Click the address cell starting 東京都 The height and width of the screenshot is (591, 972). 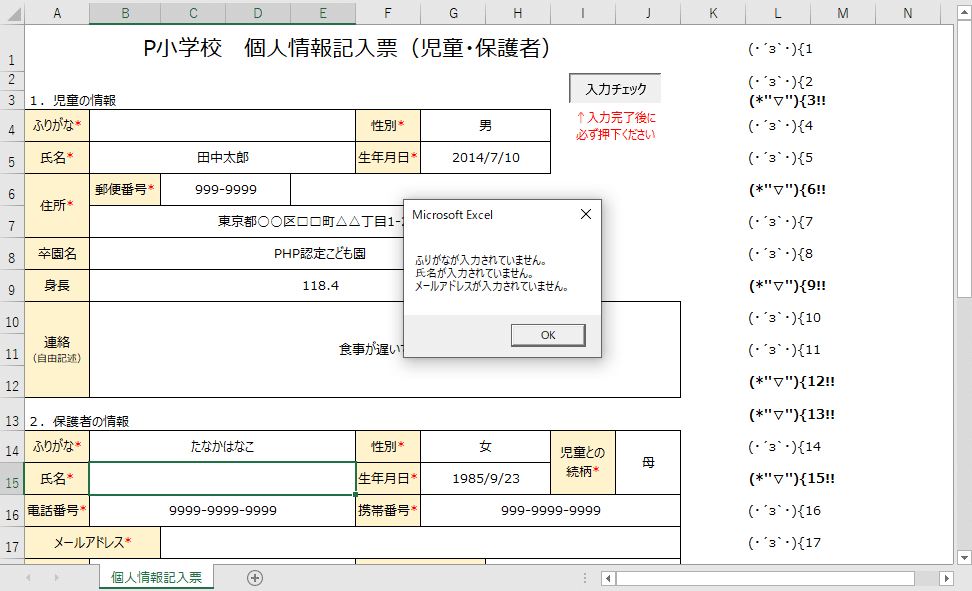pyautogui.click(x=246, y=221)
